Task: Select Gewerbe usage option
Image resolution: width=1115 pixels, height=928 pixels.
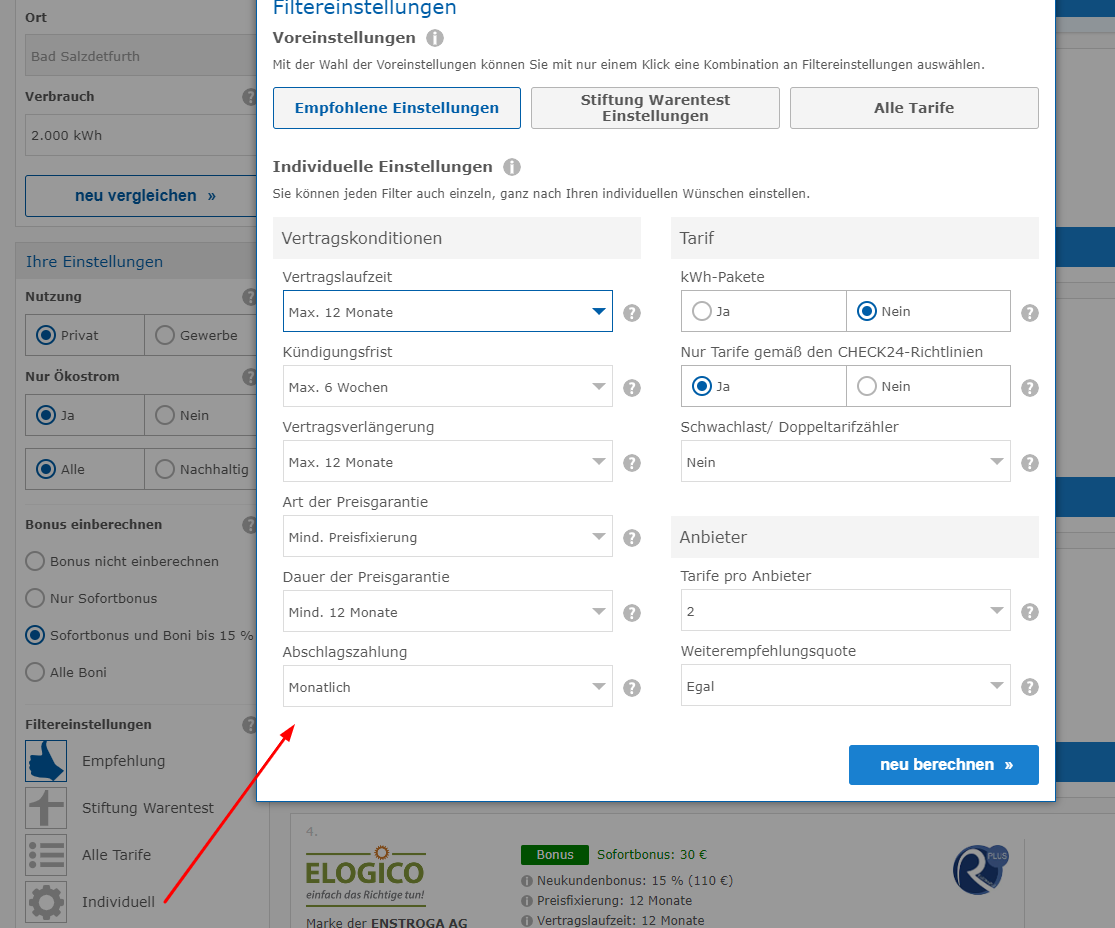Action: tap(165, 335)
